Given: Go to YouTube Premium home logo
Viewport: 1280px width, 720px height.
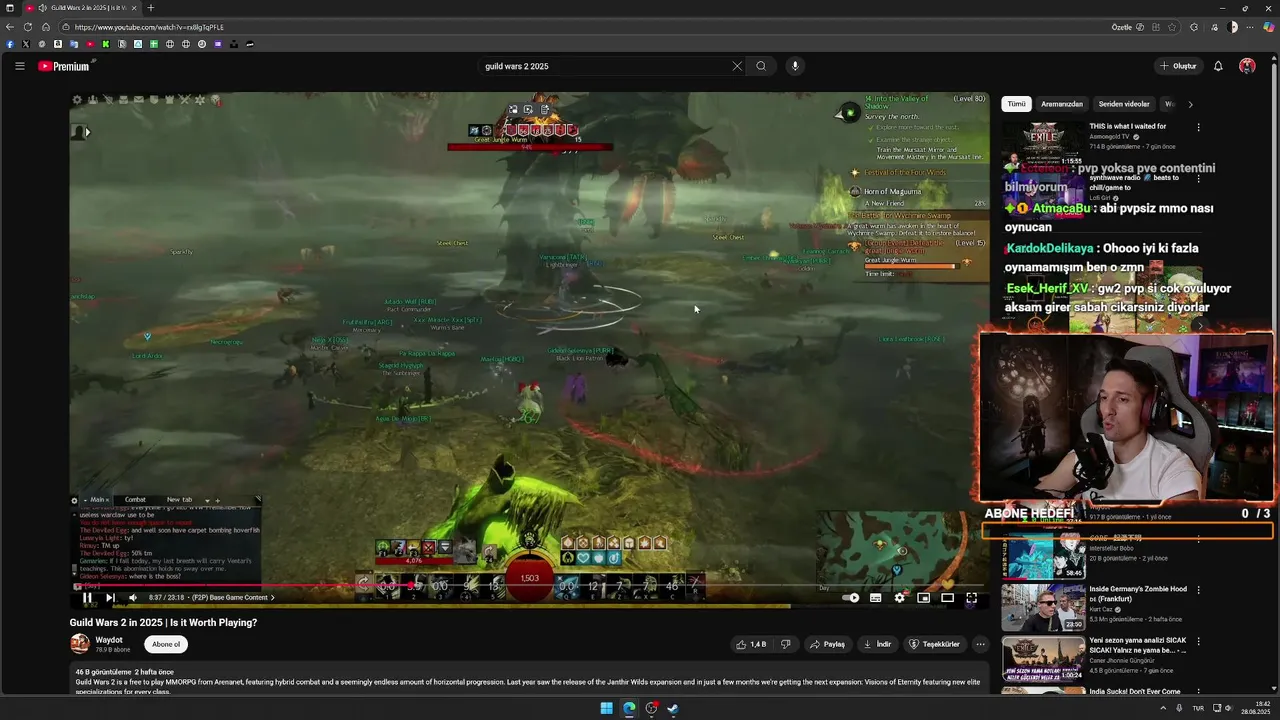Looking at the screenshot, I should click(65, 66).
